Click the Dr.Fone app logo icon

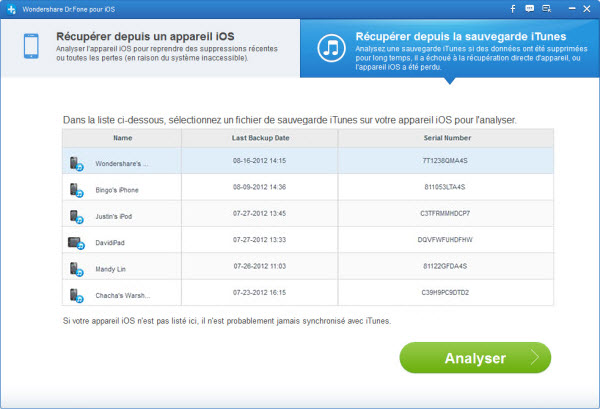(x=11, y=9)
